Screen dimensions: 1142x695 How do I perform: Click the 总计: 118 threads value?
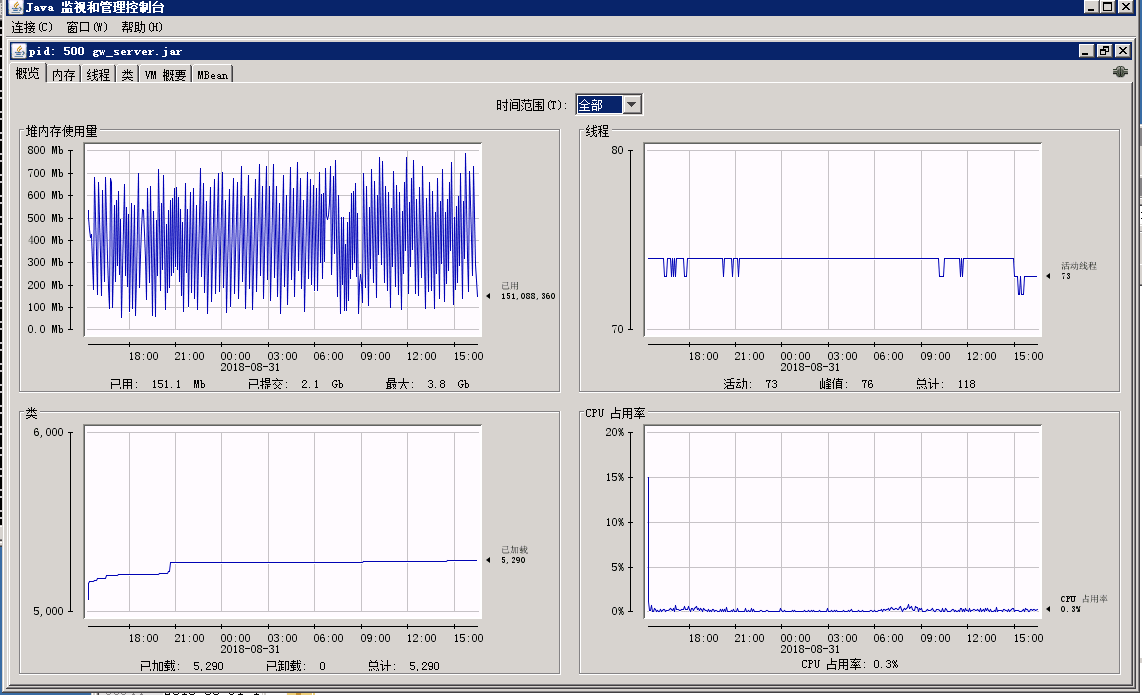coord(945,384)
